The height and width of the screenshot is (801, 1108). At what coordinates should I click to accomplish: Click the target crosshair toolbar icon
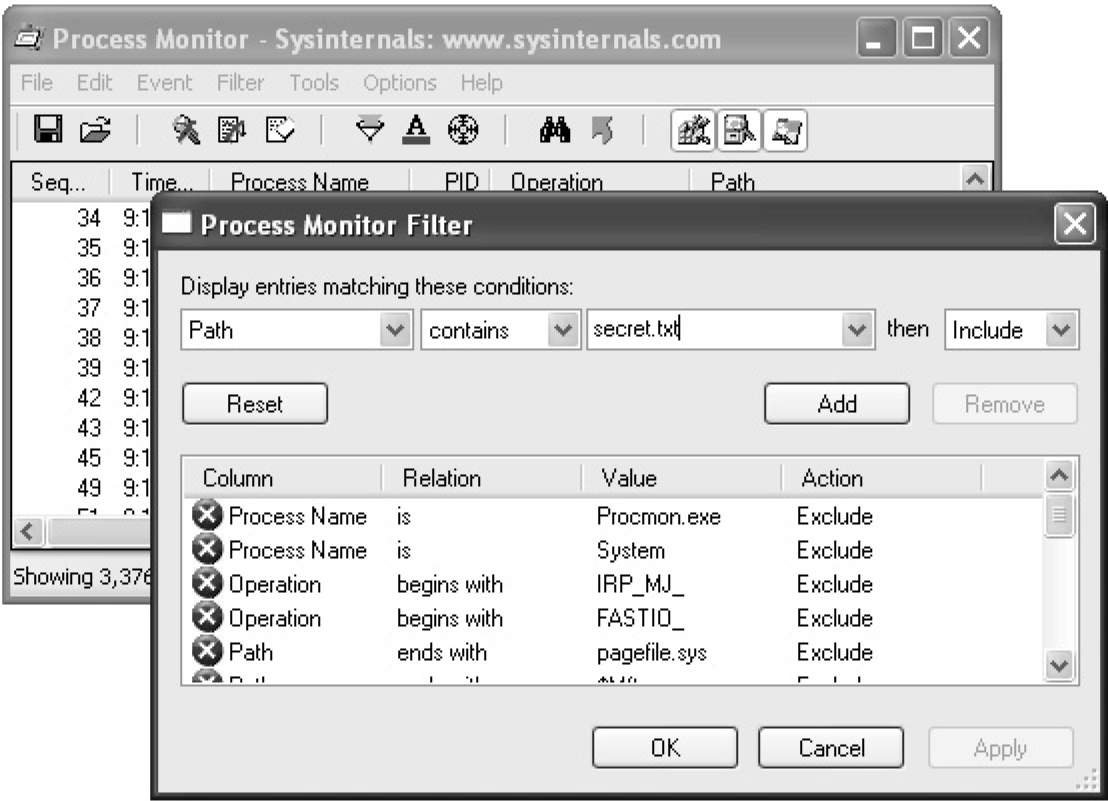[463, 130]
